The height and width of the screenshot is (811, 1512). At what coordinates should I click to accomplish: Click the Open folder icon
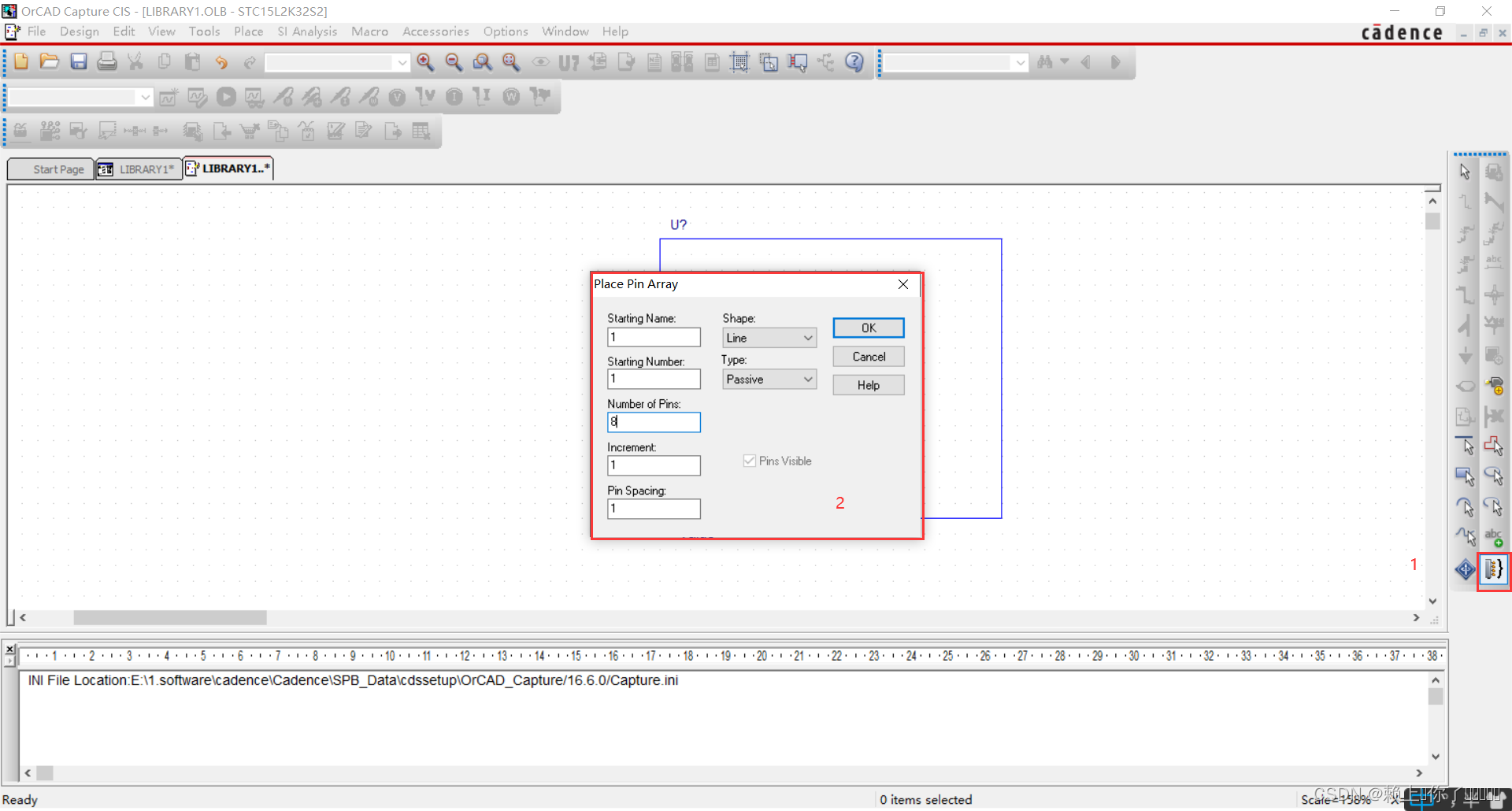pos(50,61)
